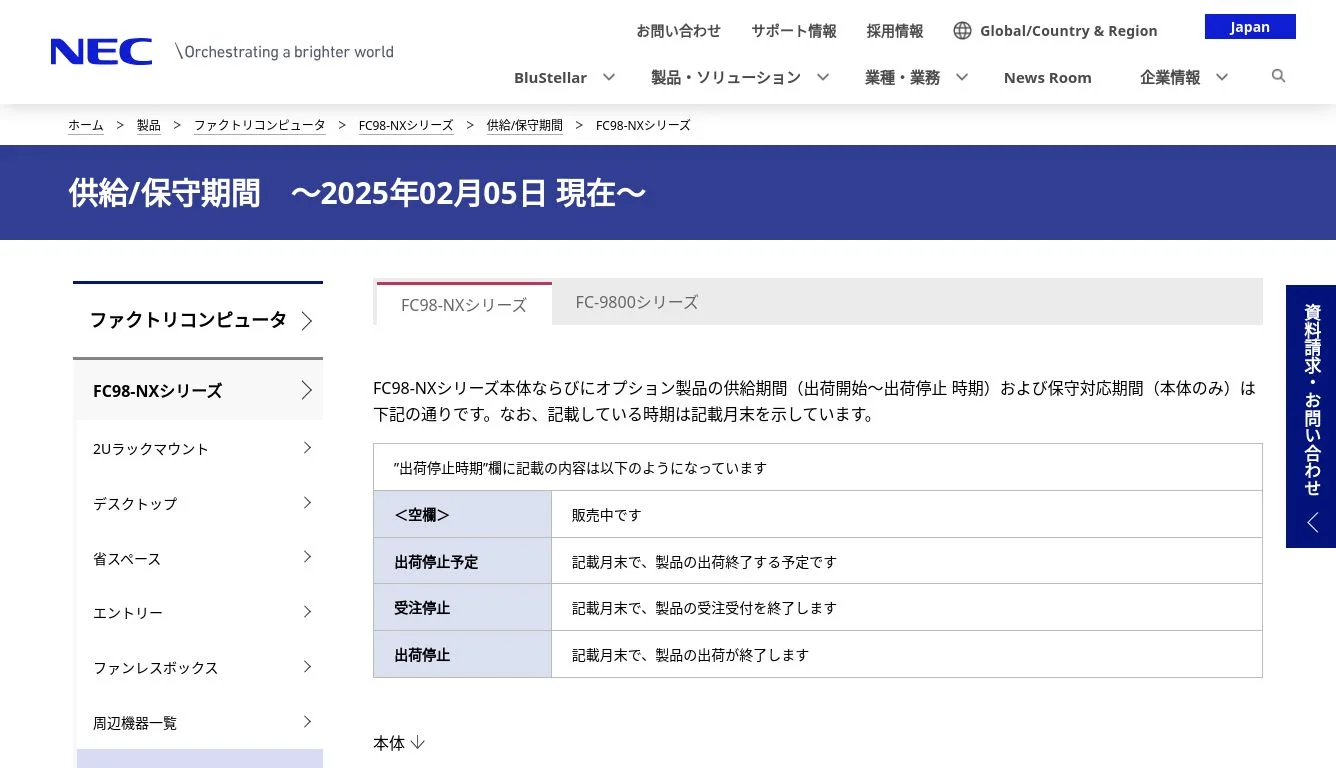This screenshot has width=1336, height=768.
Task: Click the chevron beside 周辺機器一覧
Action: coord(308,722)
